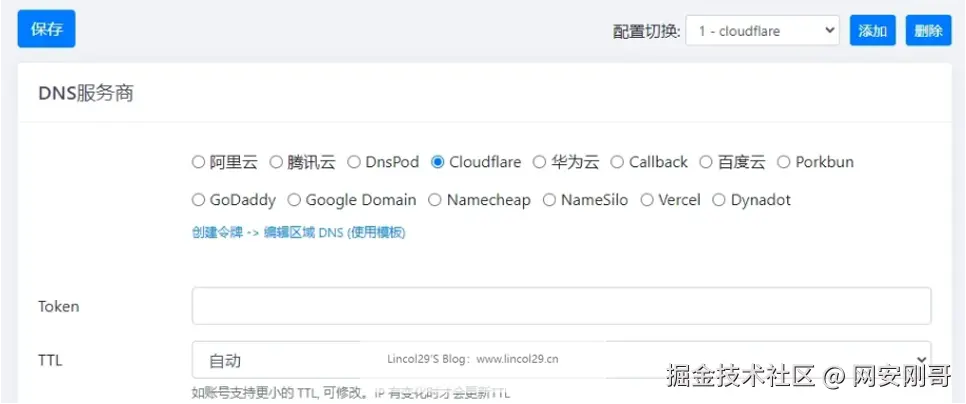Select NameSilo as DNS provider
This screenshot has width=966, height=404.
click(x=549, y=200)
